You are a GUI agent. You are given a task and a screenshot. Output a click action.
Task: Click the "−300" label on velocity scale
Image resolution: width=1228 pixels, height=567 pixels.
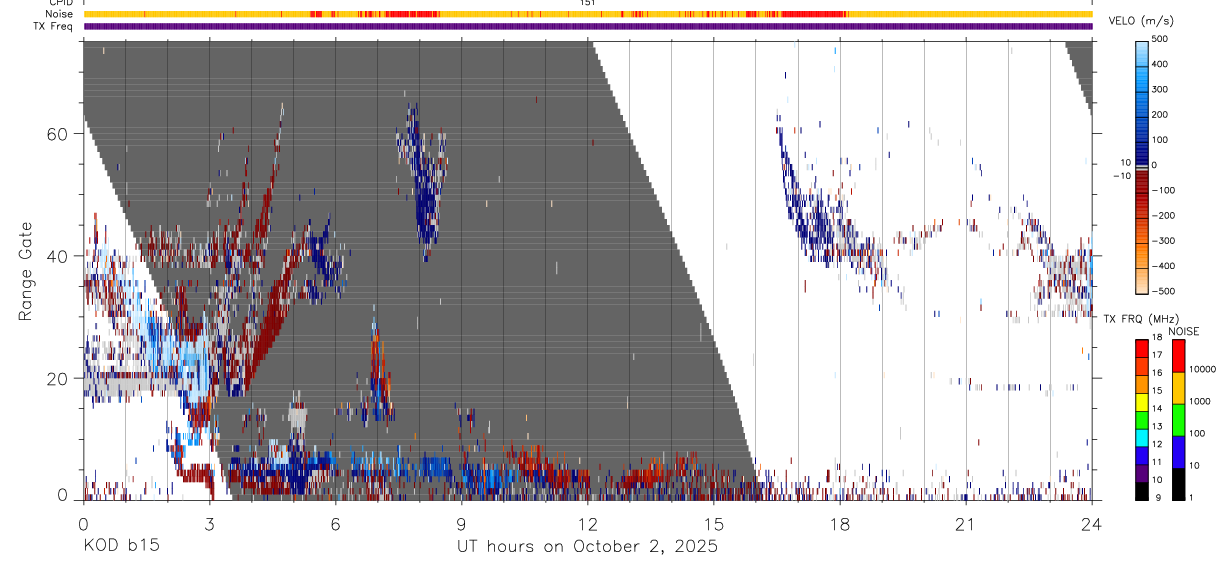pos(1164,240)
